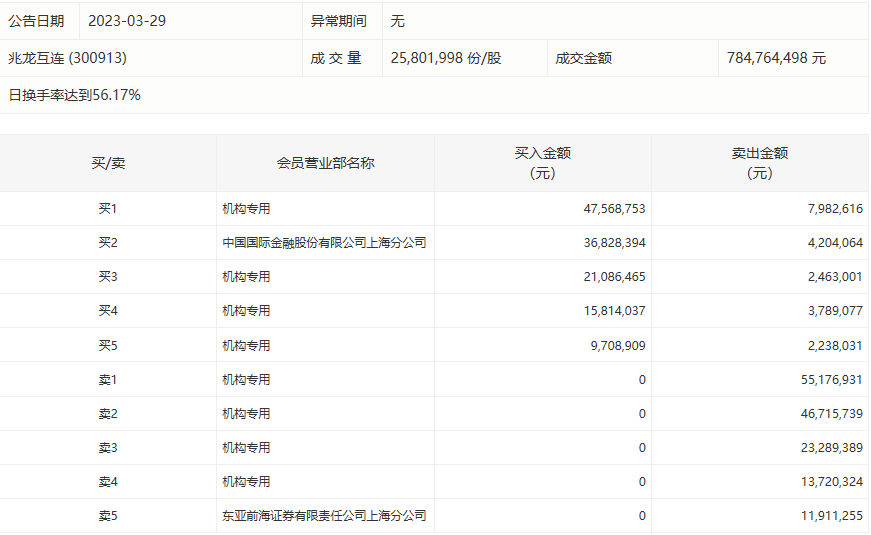871x535 pixels.
Task: Click the 异常期间 label
Action: tap(339, 21)
